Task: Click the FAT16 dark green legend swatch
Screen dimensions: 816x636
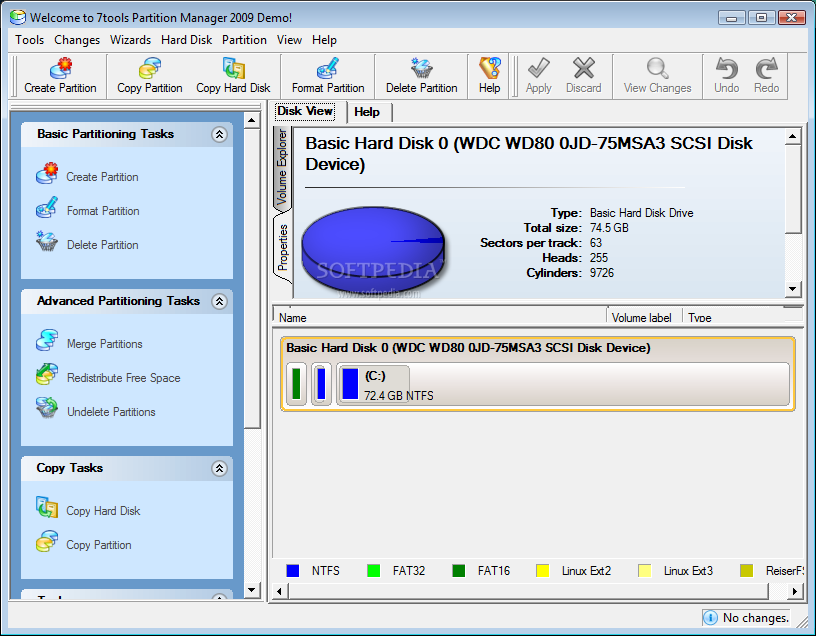Action: pyautogui.click(x=458, y=571)
